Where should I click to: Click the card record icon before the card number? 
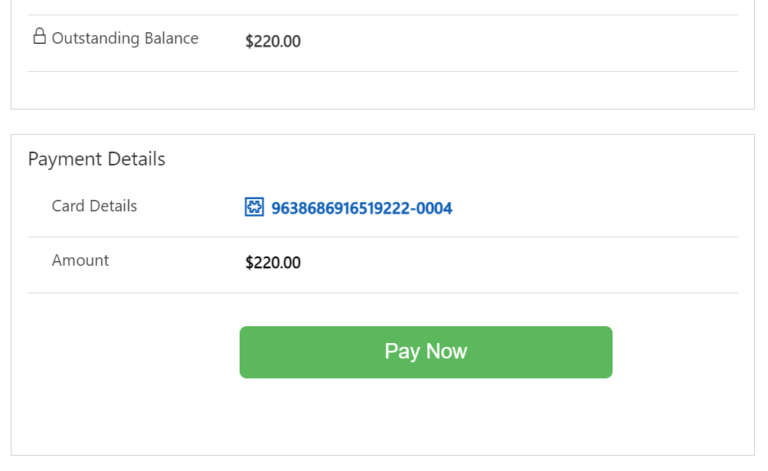point(254,207)
